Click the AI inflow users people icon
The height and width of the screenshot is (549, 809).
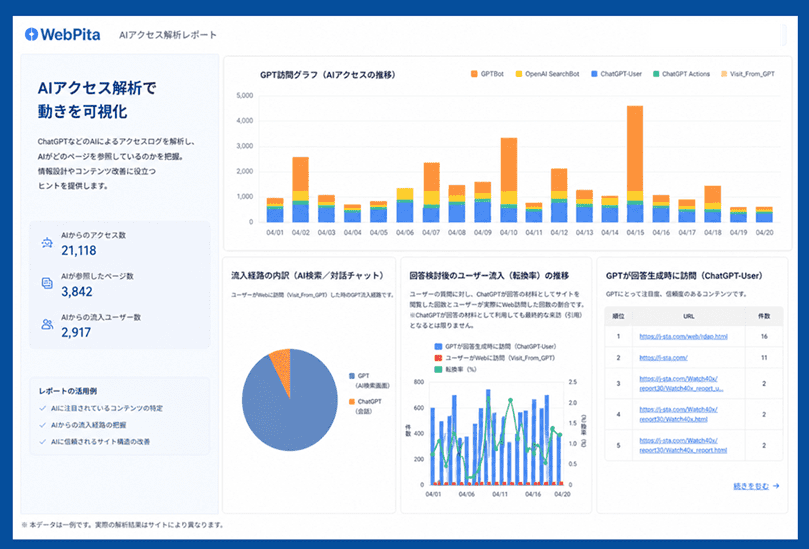coord(46,324)
